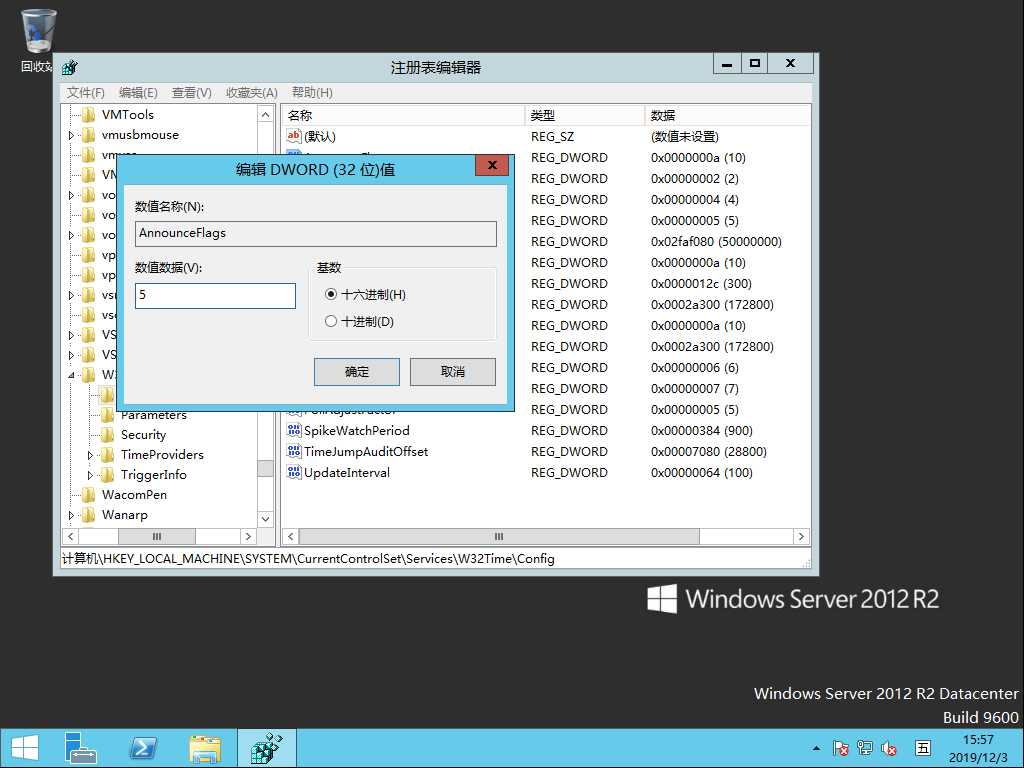Click the volume muted tray icon
This screenshot has height=768, width=1024.
[x=889, y=748]
